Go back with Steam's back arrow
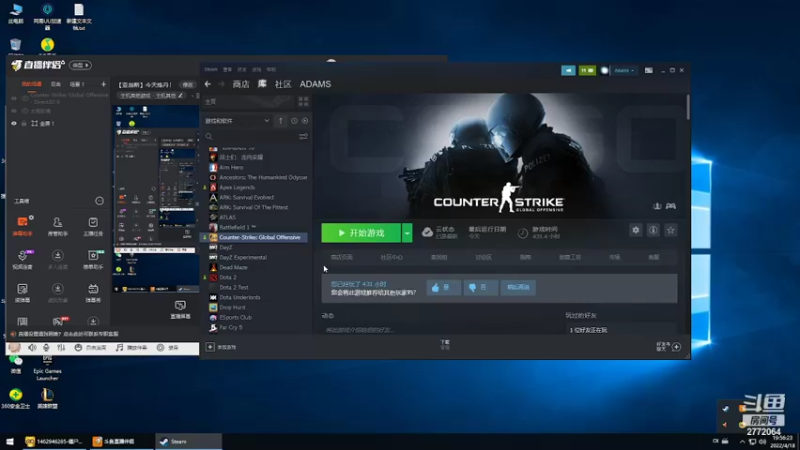Screen dimensions: 800x450 208,84
